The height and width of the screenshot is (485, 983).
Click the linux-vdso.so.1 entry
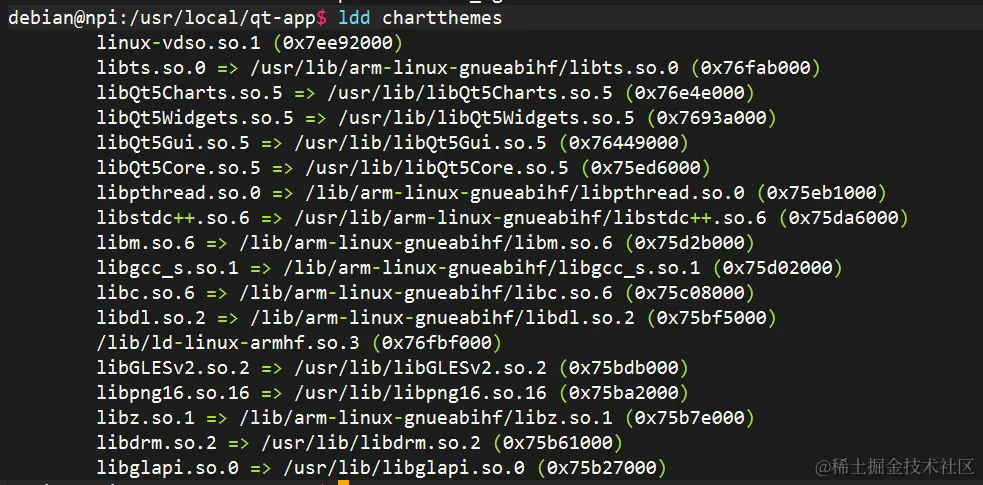(x=178, y=43)
